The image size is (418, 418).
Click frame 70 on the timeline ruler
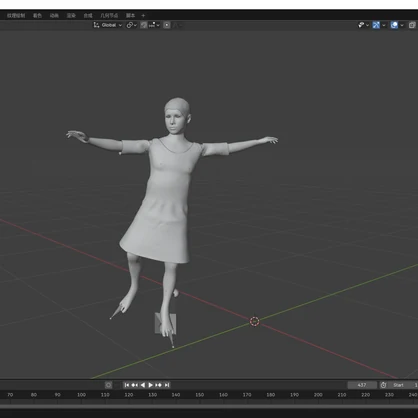coord(10,395)
